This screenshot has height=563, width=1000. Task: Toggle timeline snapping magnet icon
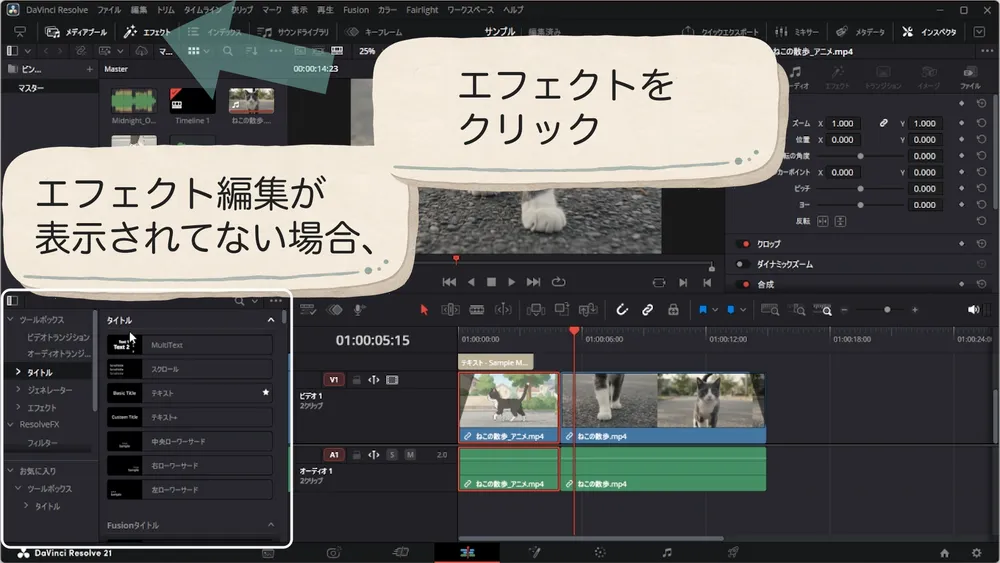(622, 310)
